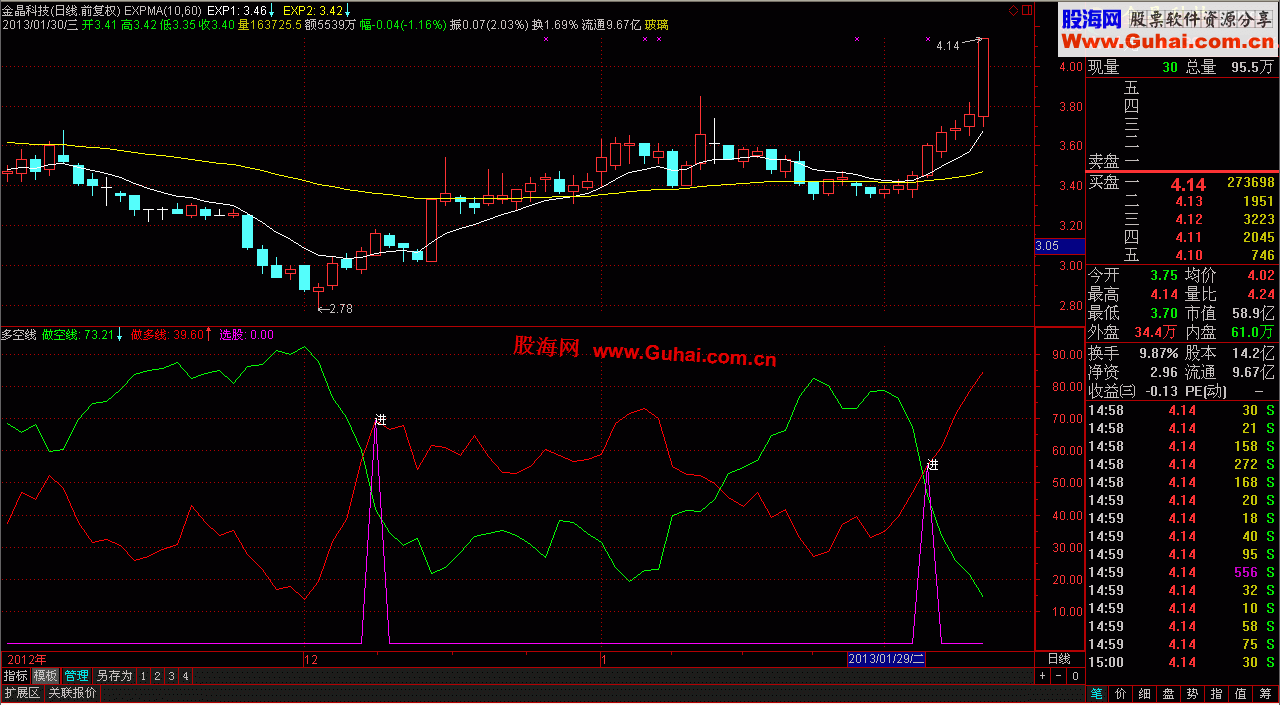Click the 另存为 button
This screenshot has width=1280, height=705.
(x=114, y=676)
